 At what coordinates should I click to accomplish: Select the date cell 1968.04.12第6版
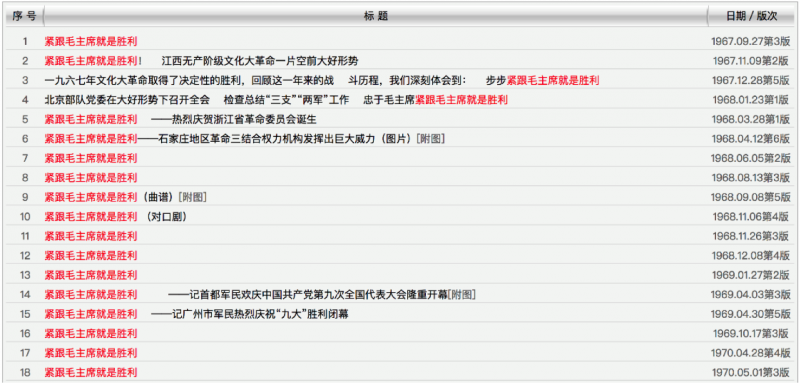[751, 139]
